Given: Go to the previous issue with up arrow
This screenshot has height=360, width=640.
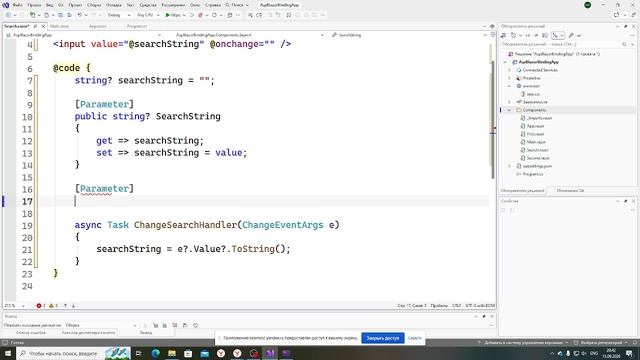Looking at the screenshot, I should tap(65, 306).
